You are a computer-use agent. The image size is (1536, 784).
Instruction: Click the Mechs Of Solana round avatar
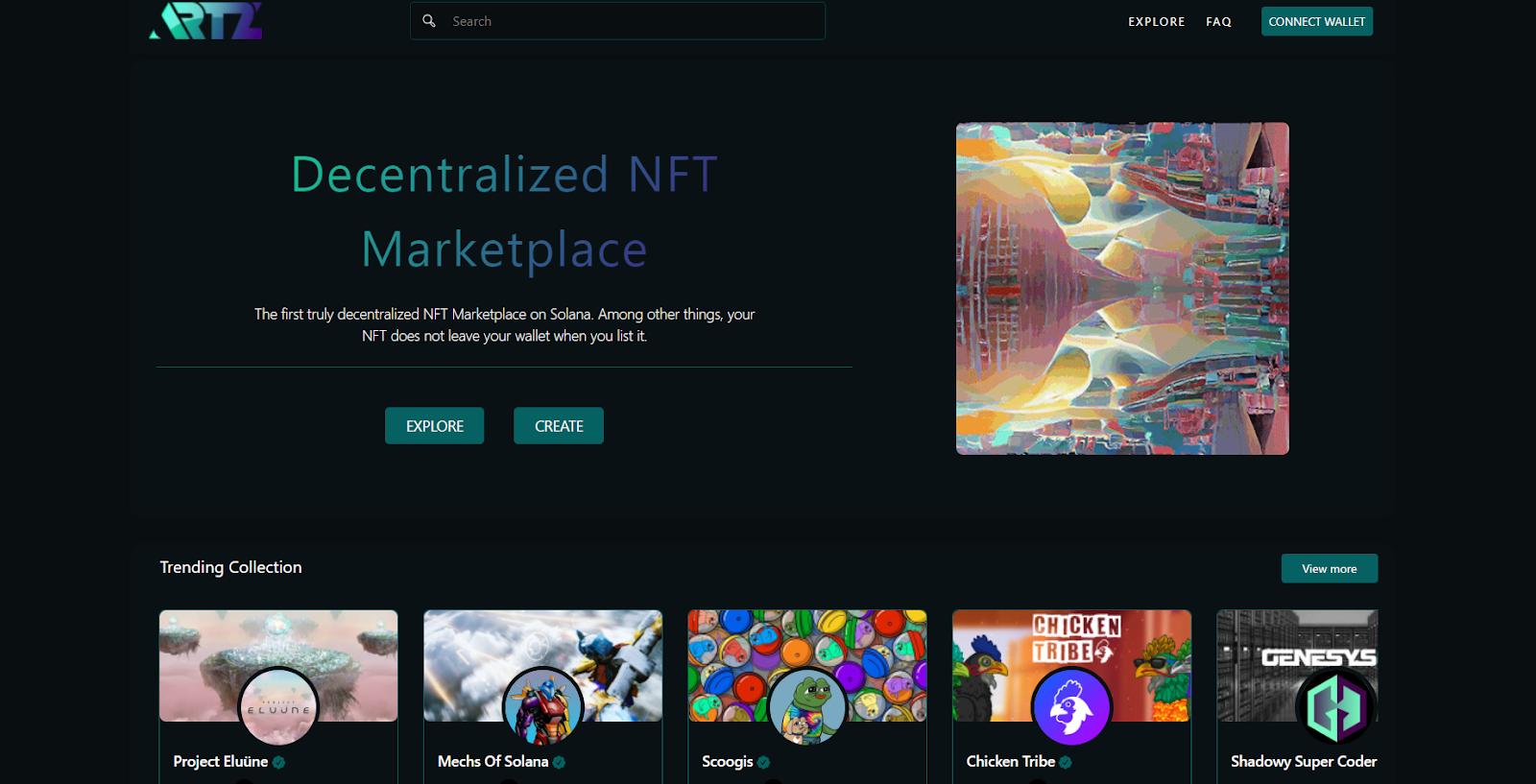[x=542, y=707]
